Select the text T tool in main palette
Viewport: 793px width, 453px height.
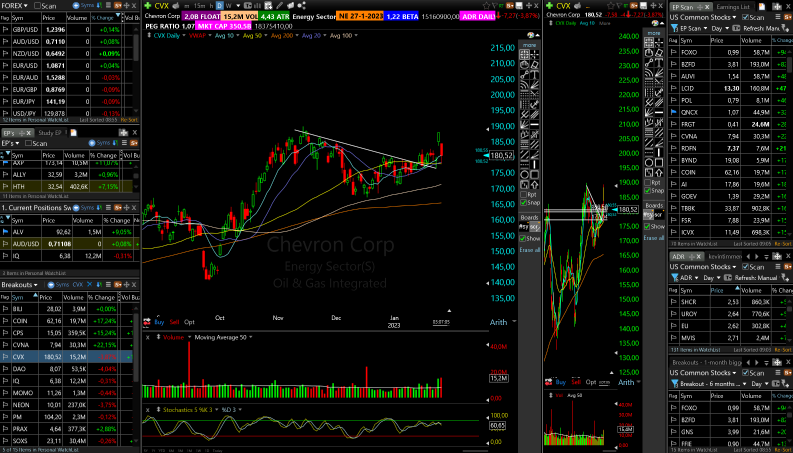(x=535, y=75)
